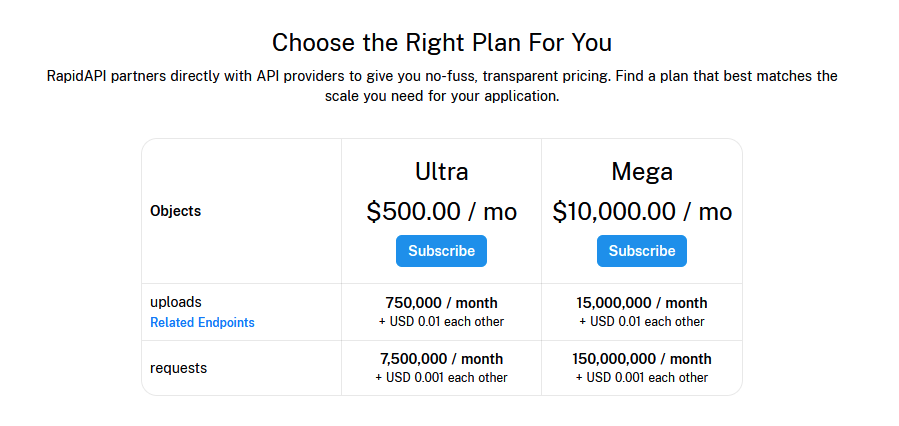The width and height of the screenshot is (899, 426).
Task: Click the uploads row label
Action: (x=176, y=302)
